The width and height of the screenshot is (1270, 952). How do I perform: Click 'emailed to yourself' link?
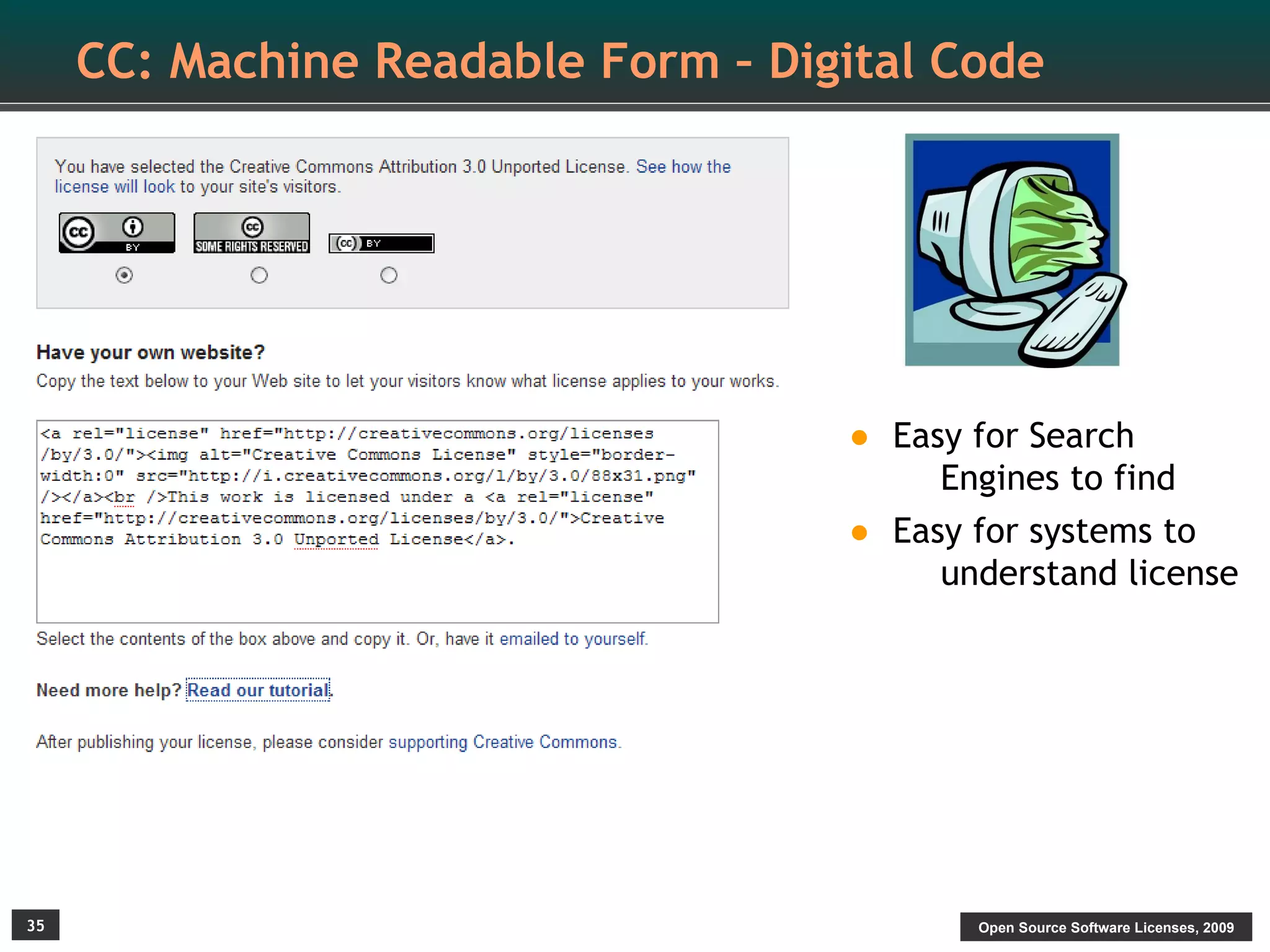point(572,638)
